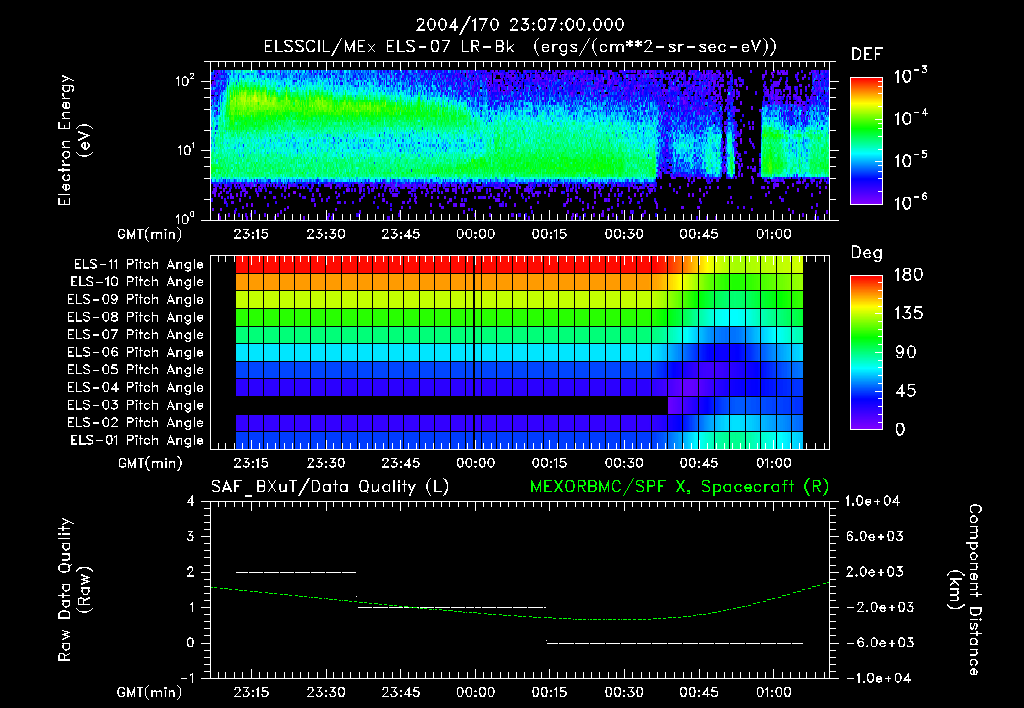
Task: Click the ELS-02 Pitch Angle row label
Action: [136, 423]
